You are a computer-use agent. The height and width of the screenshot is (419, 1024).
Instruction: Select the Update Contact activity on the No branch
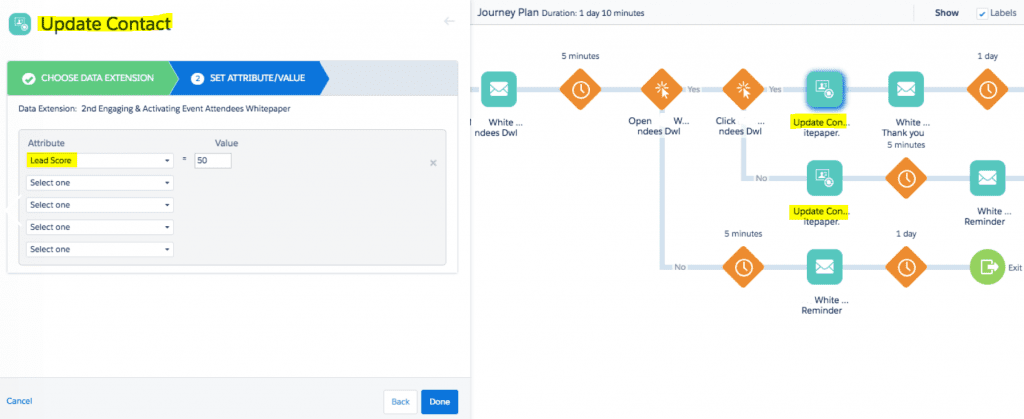pos(824,179)
